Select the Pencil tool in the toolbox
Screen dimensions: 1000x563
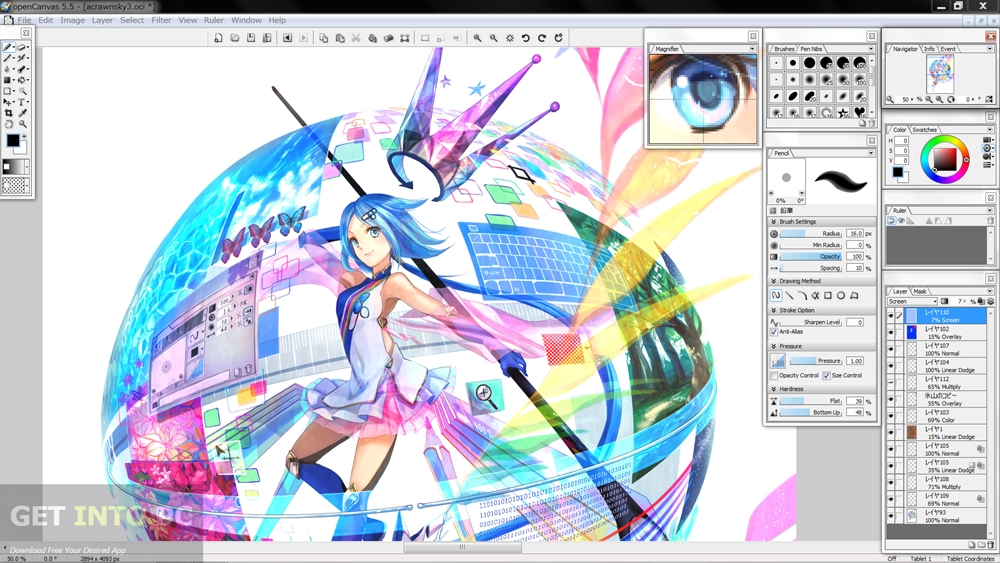(x=8, y=47)
